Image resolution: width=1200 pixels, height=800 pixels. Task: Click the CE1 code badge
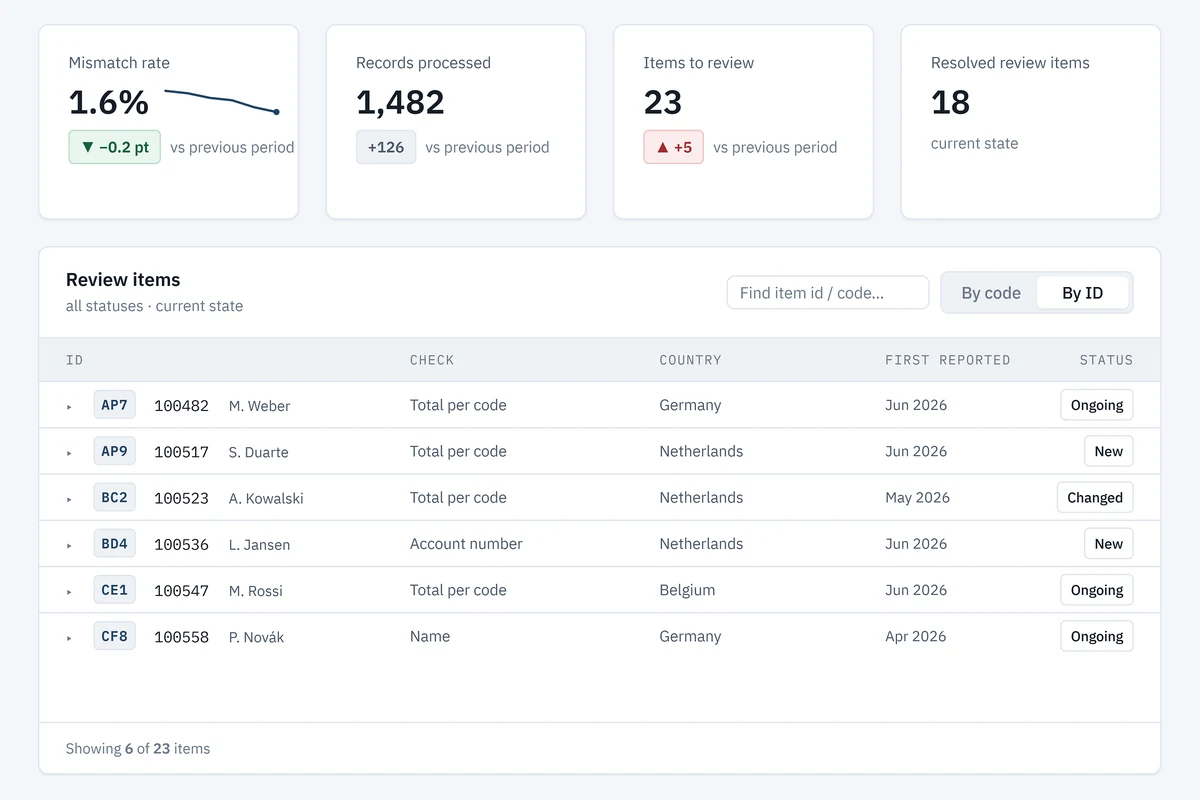click(114, 590)
